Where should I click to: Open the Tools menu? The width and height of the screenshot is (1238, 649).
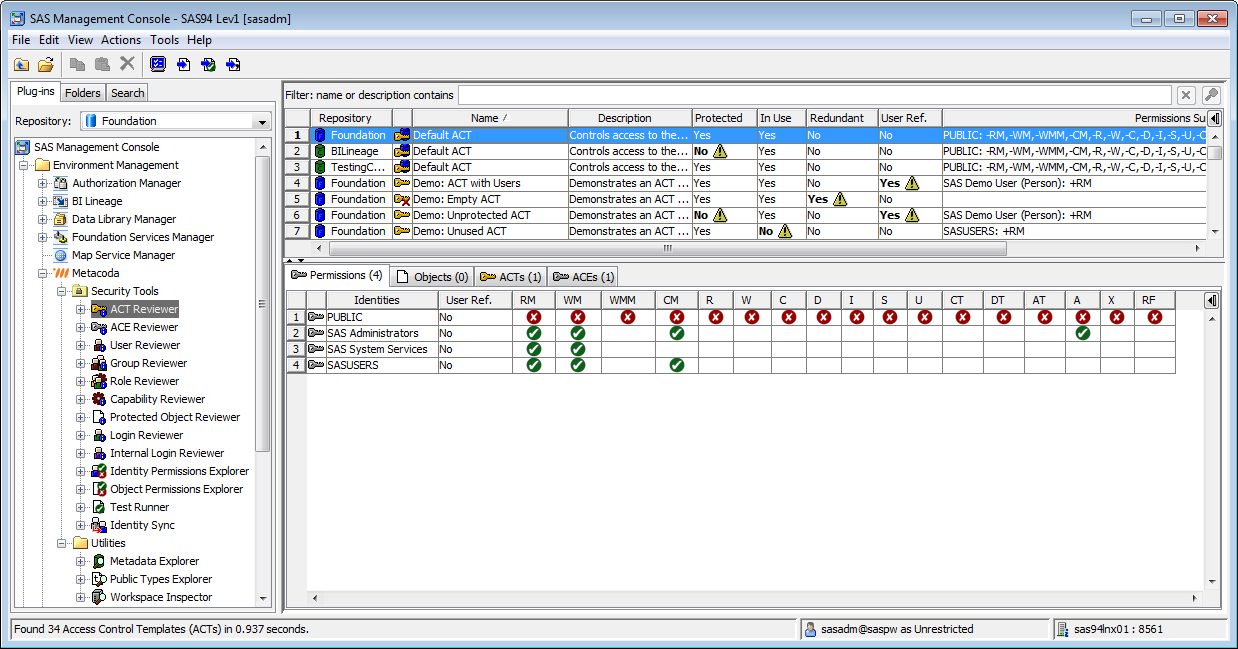(x=164, y=40)
